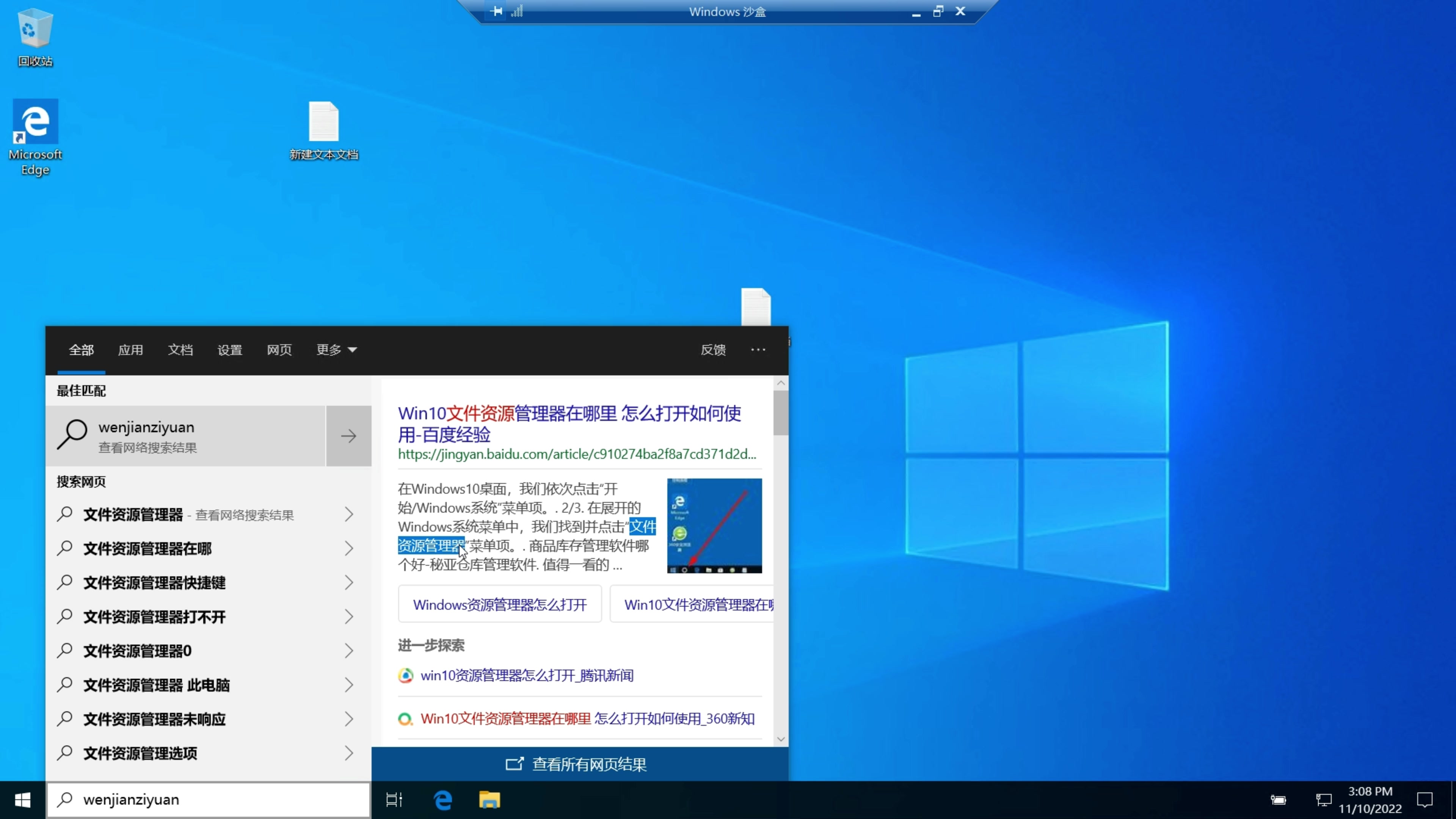
Task: Switch to the 设置 tab
Action: tap(229, 350)
